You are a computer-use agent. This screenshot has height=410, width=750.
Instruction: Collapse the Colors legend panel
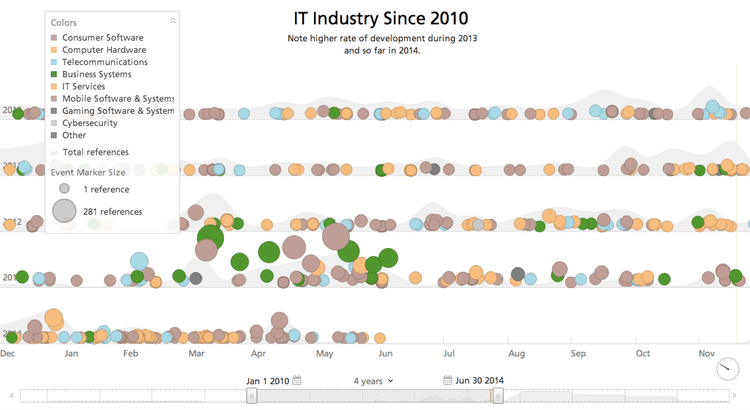pos(172,20)
